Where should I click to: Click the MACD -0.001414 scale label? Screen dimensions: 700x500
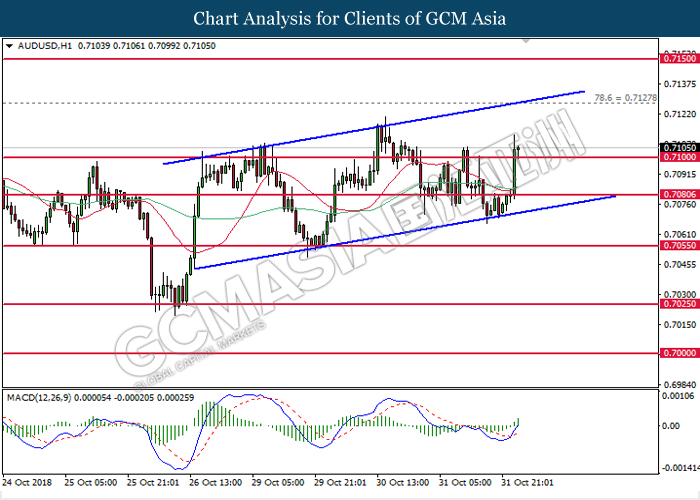pyautogui.click(x=681, y=468)
